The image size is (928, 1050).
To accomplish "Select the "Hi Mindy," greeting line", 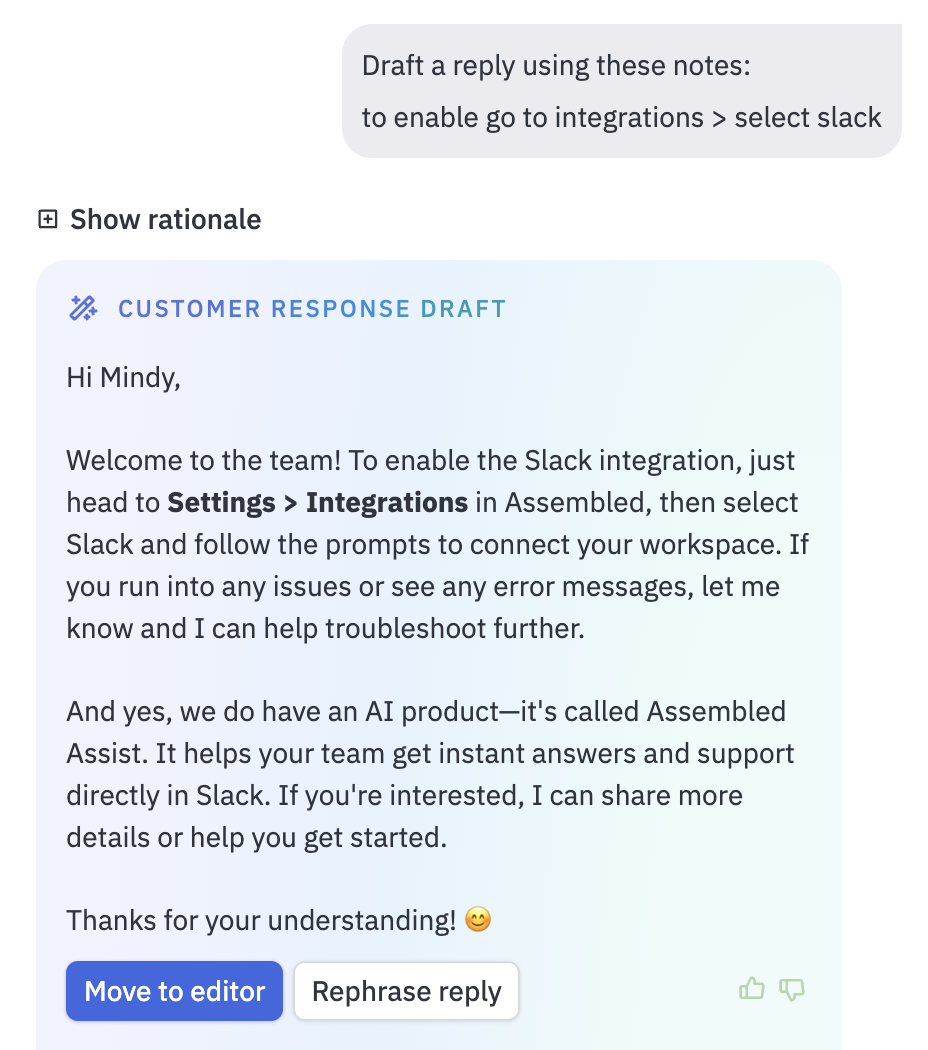I will tap(123, 378).
